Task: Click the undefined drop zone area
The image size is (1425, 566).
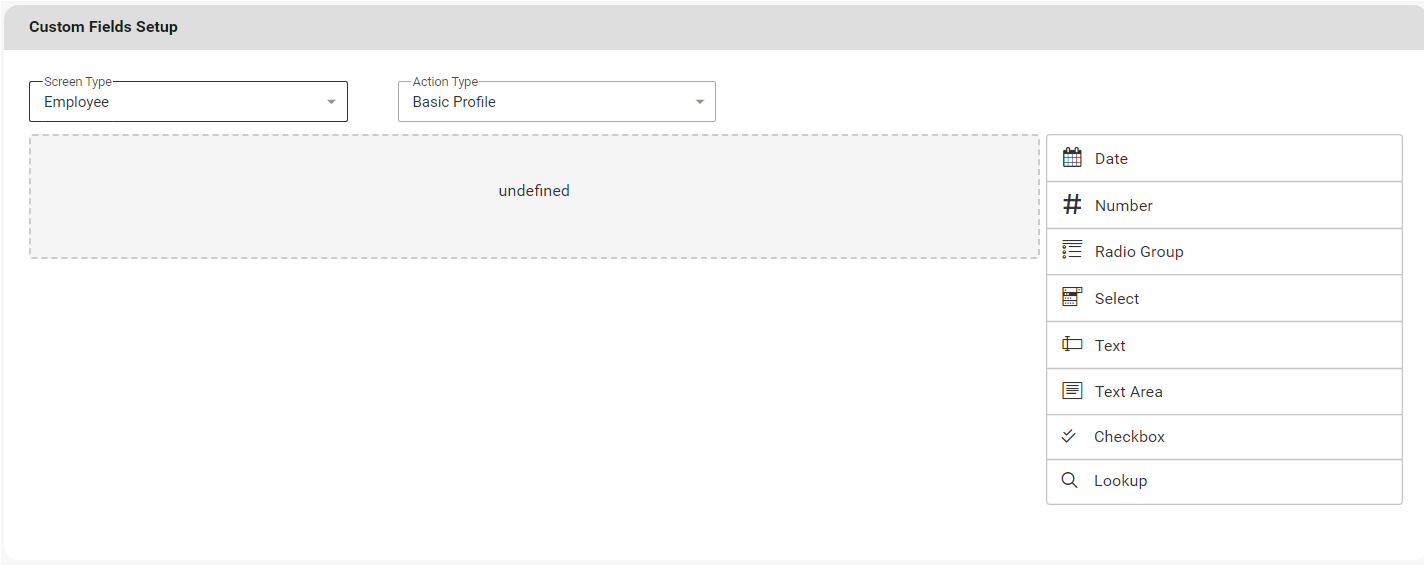Action: pyautogui.click(x=534, y=196)
